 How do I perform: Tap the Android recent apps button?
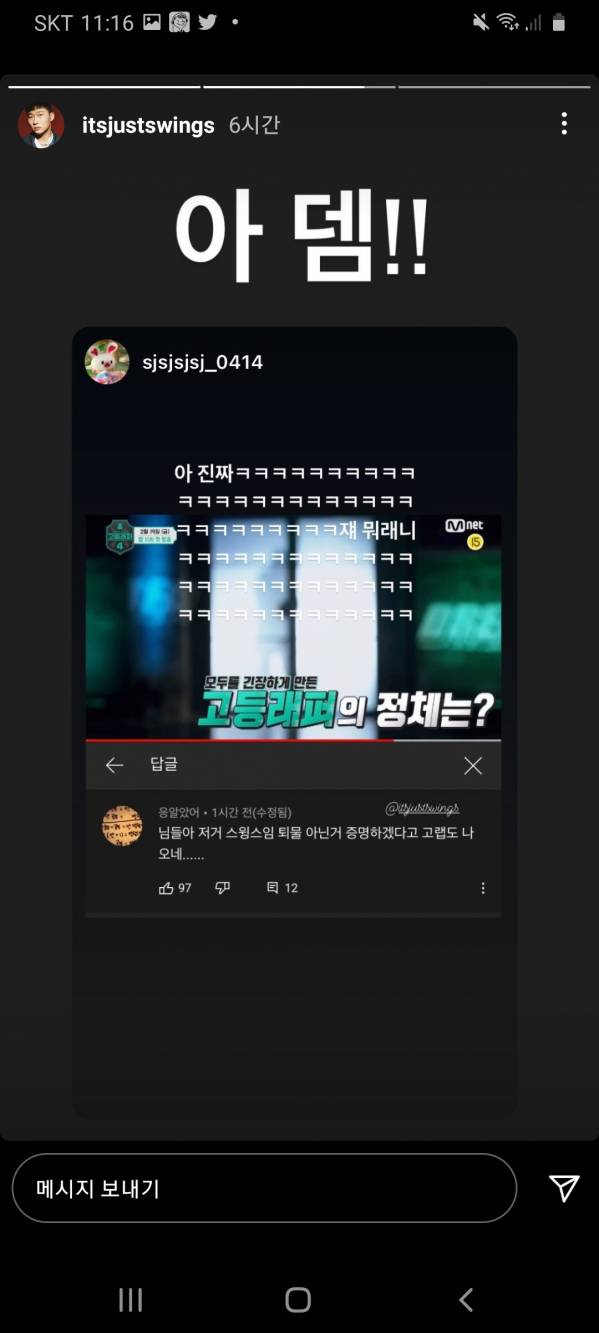131,1299
